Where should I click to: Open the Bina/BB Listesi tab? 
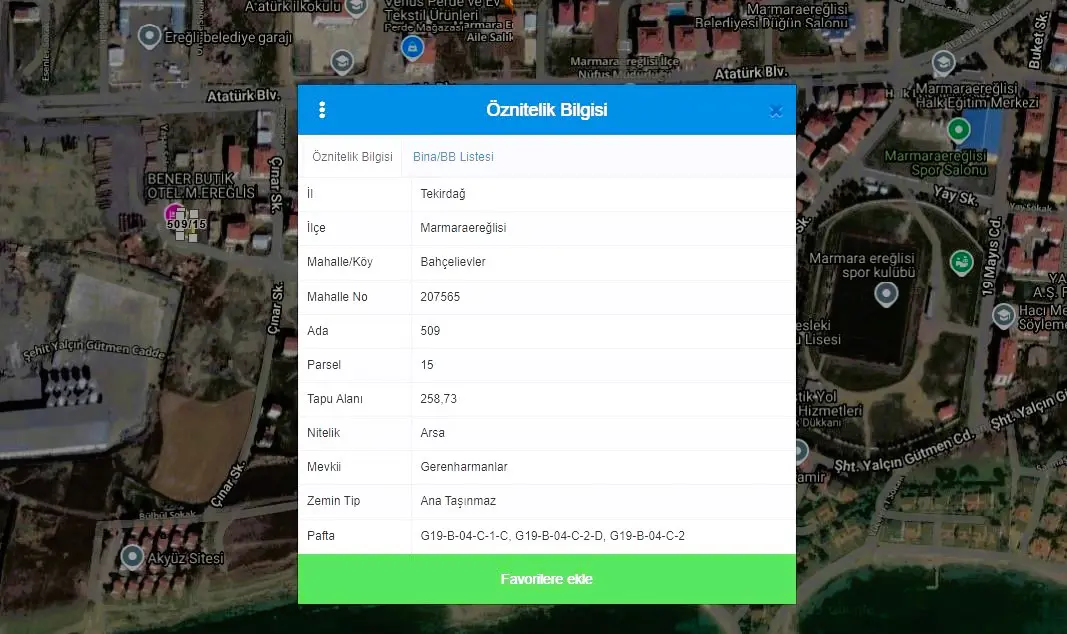(x=453, y=156)
